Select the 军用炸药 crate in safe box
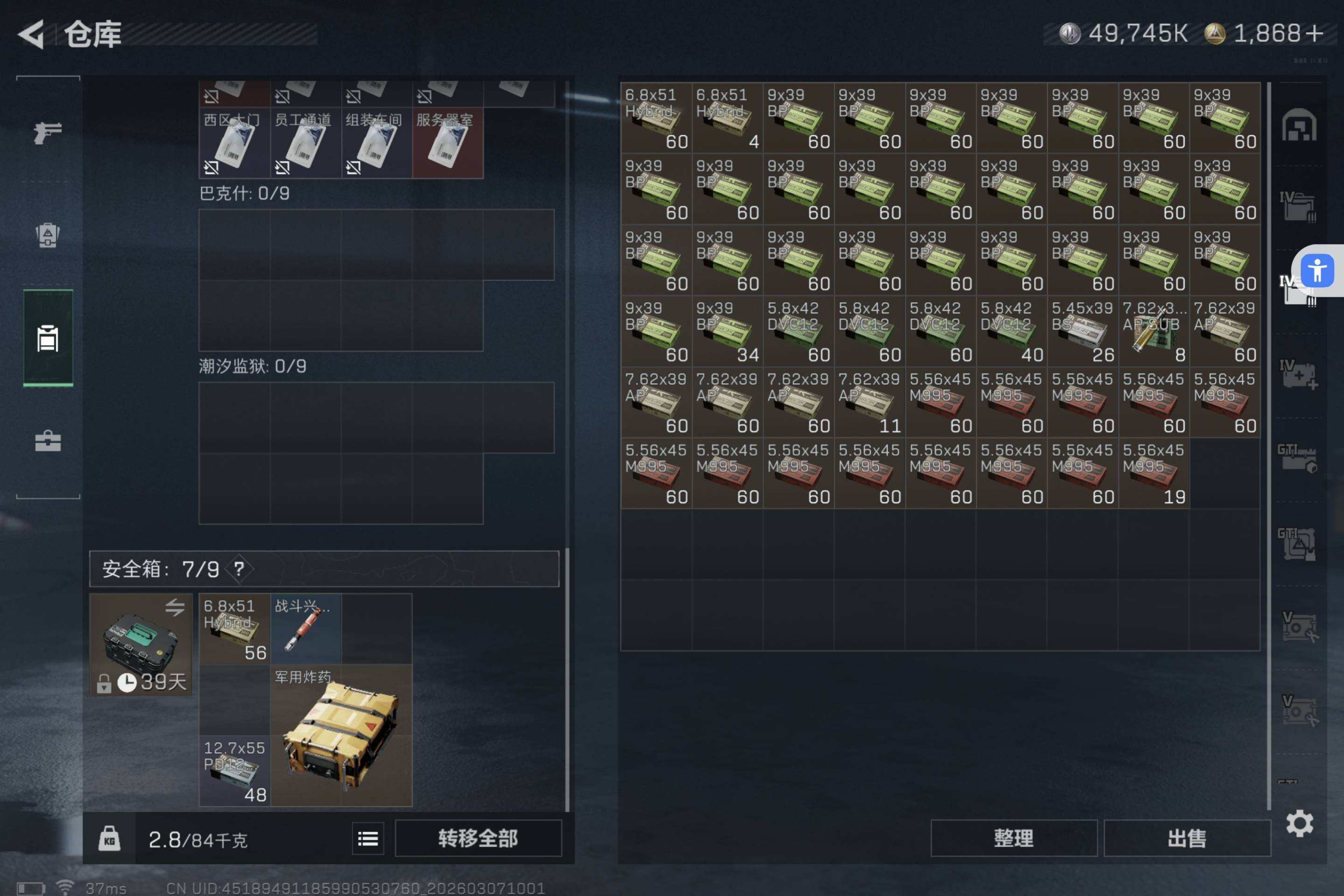1344x896 pixels. point(341,735)
